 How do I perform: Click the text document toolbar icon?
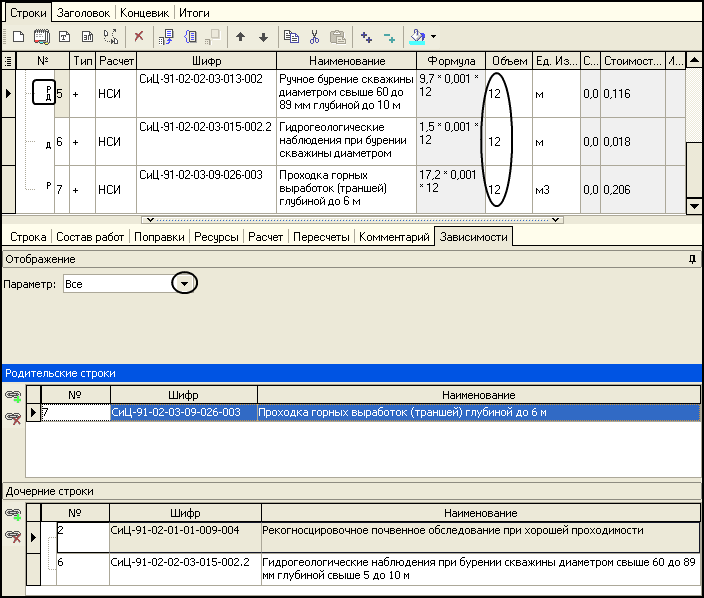(65, 37)
